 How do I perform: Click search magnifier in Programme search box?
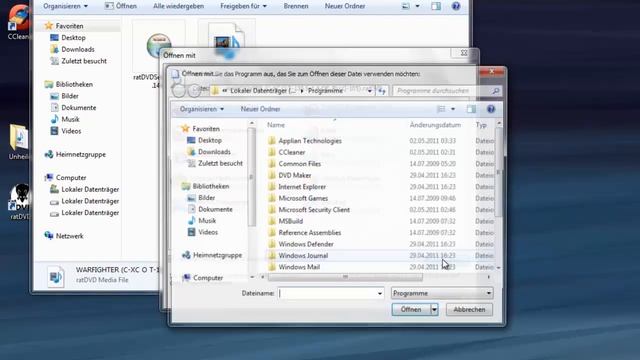[496, 91]
